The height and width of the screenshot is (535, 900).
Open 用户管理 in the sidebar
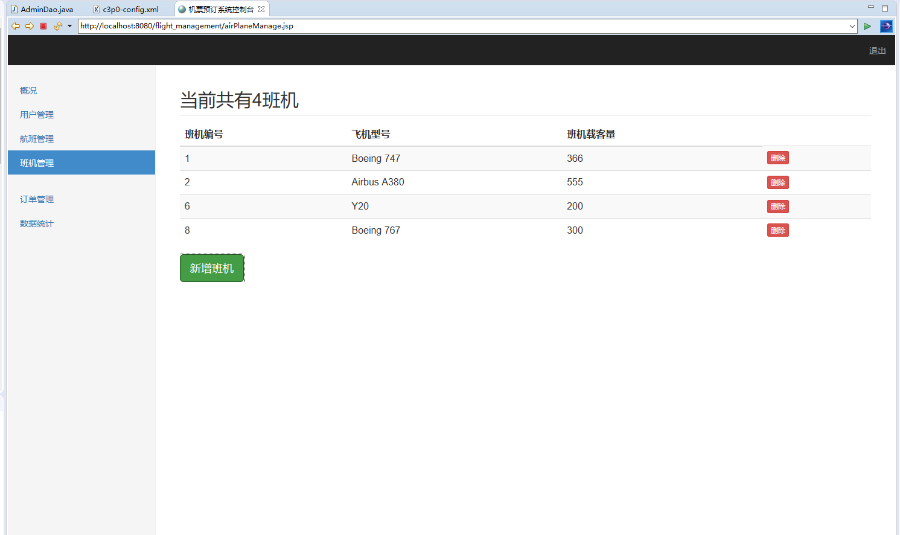[x=37, y=114]
